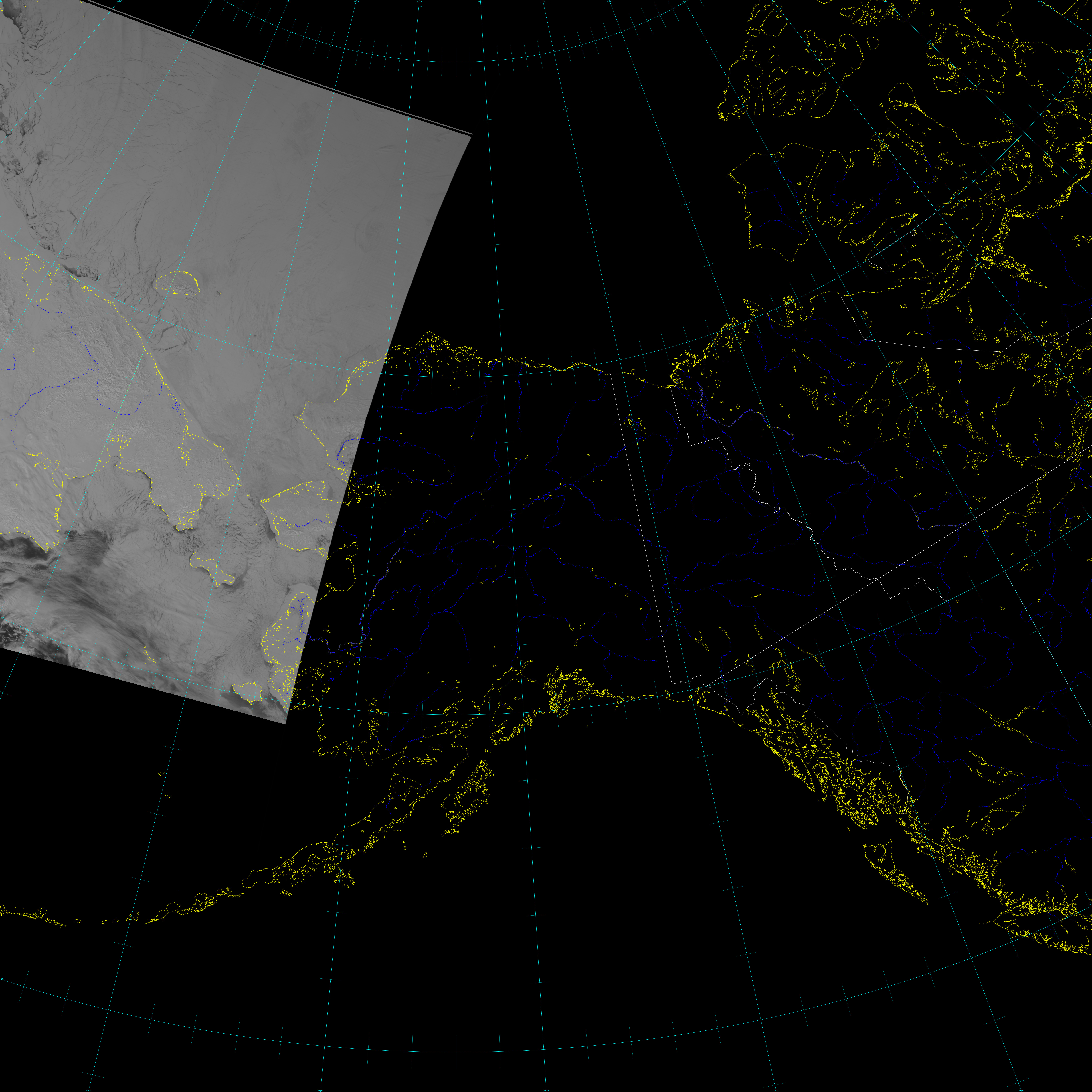Click the 140W longitude label at top

(543, 2)
